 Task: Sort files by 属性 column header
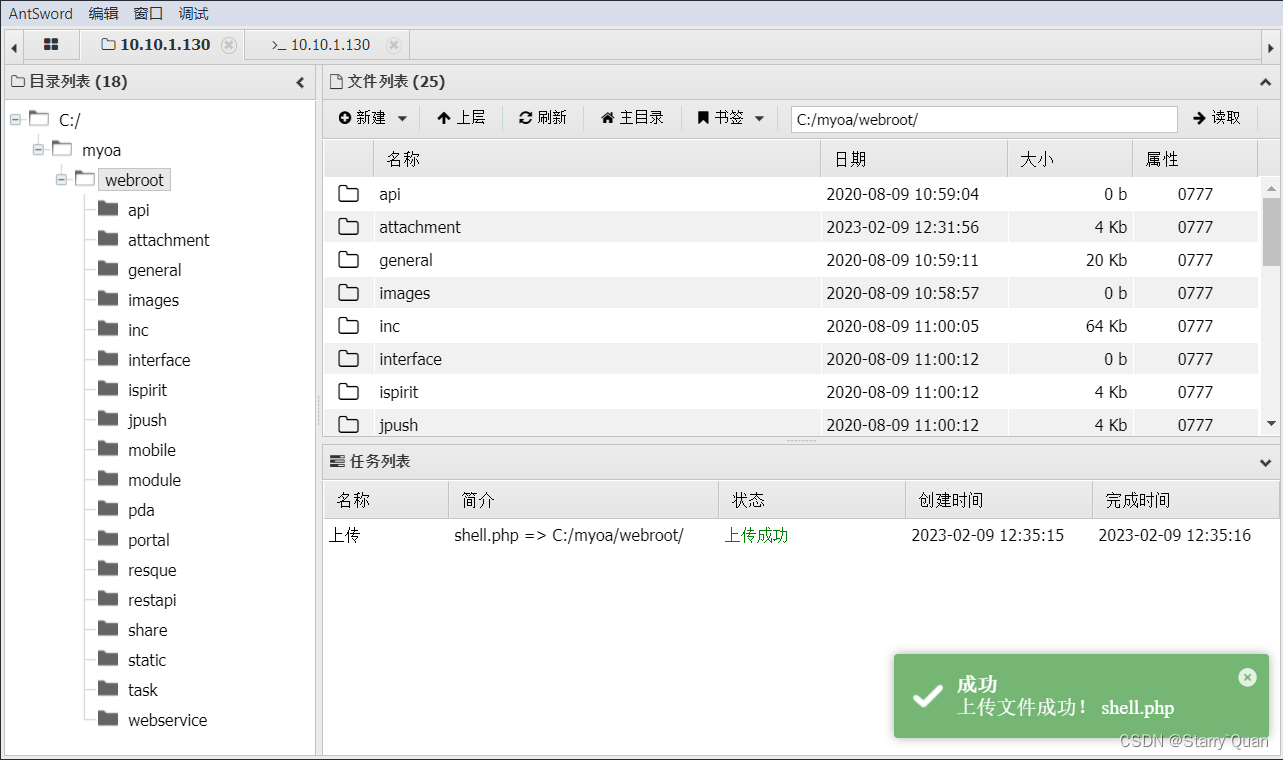coord(1195,159)
